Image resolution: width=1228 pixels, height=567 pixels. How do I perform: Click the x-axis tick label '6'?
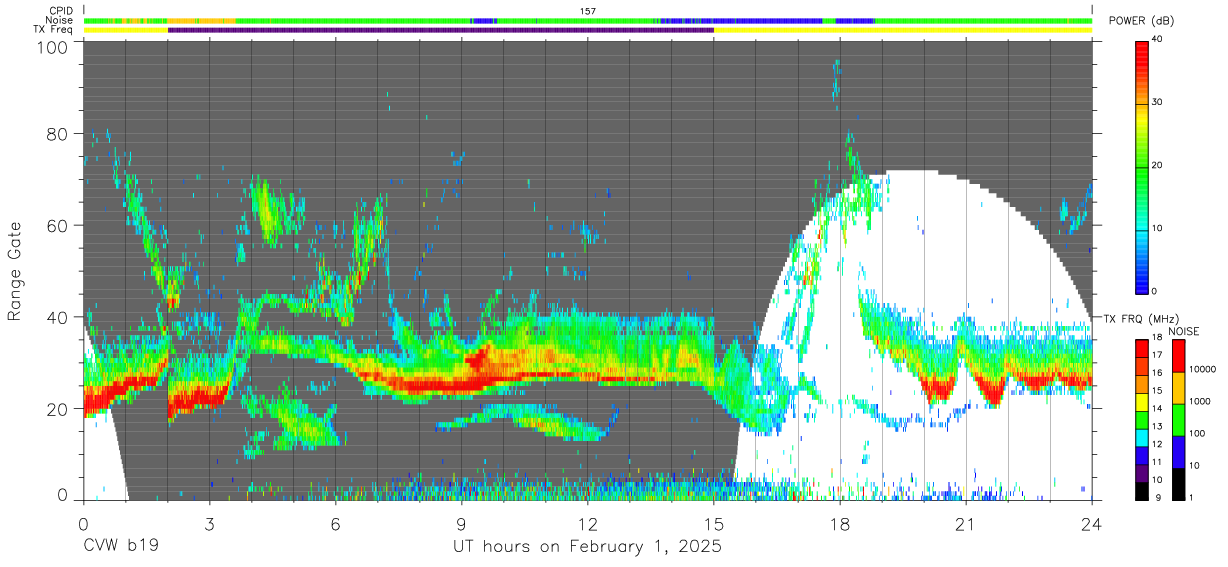pos(335,525)
